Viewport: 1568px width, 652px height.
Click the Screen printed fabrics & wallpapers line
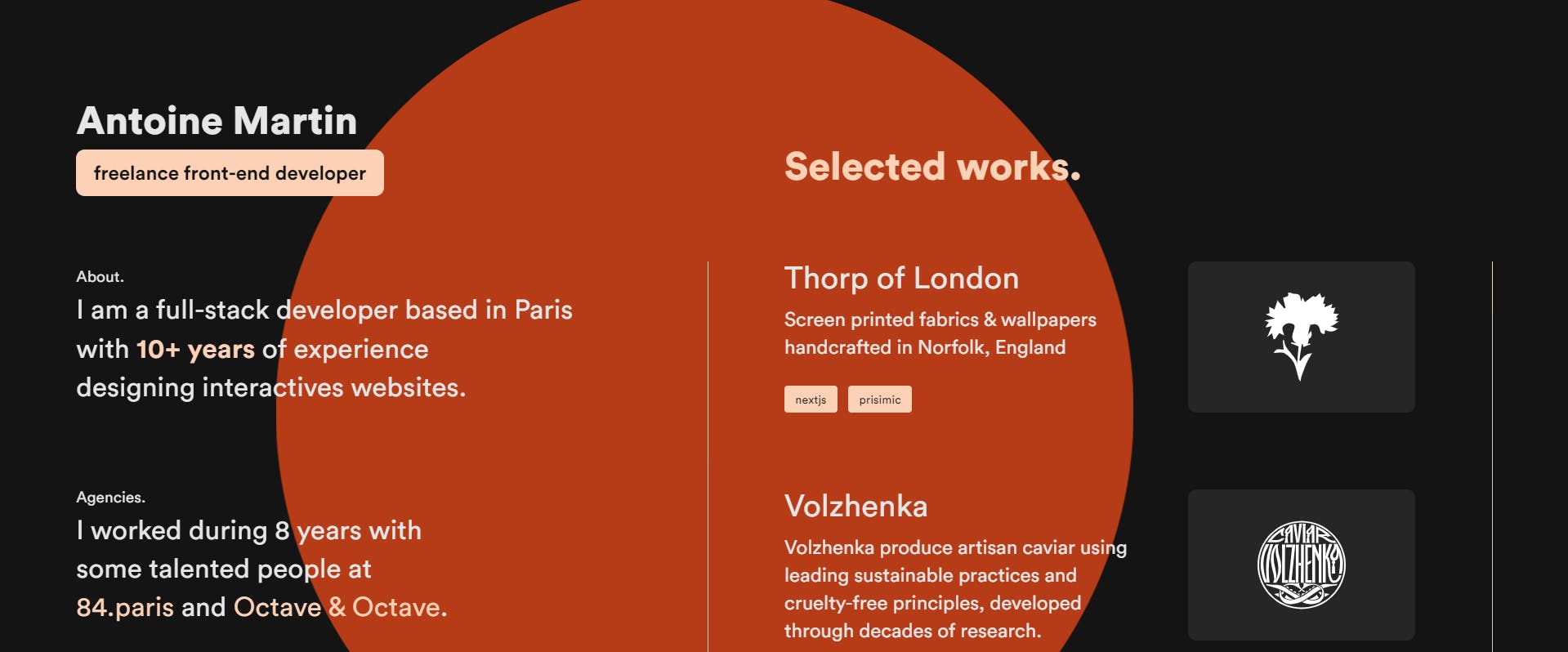click(x=940, y=319)
